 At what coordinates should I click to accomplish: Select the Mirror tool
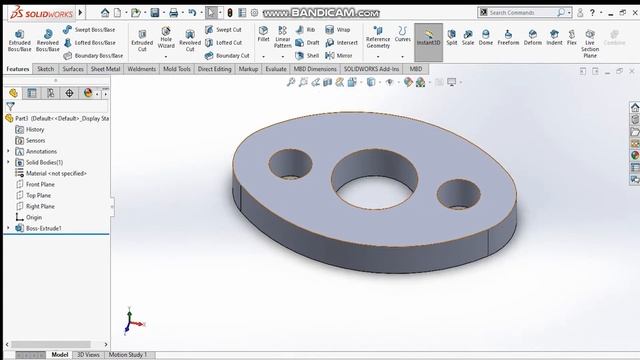pos(339,56)
